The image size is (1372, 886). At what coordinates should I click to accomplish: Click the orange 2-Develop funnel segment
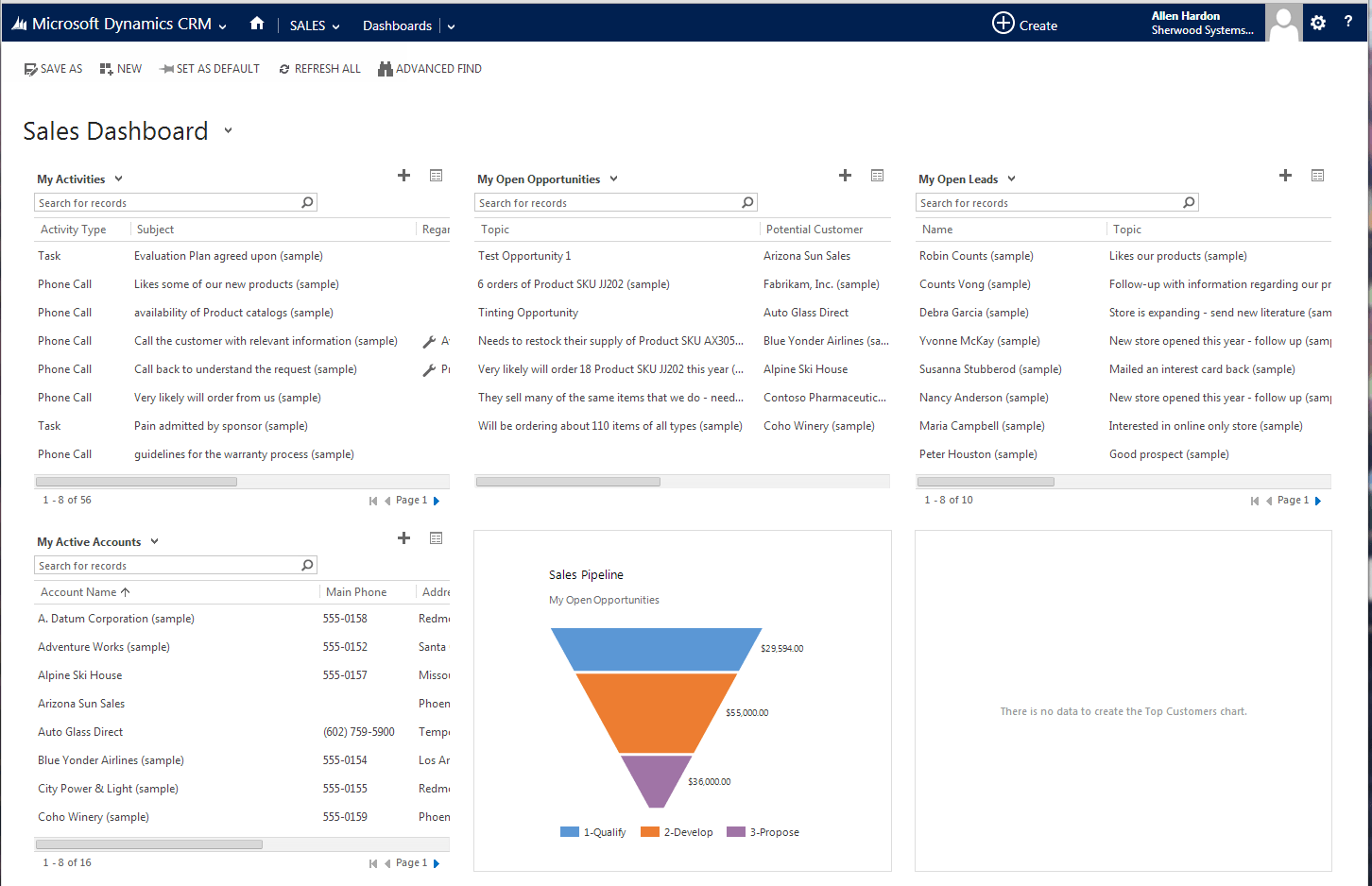coord(656,712)
